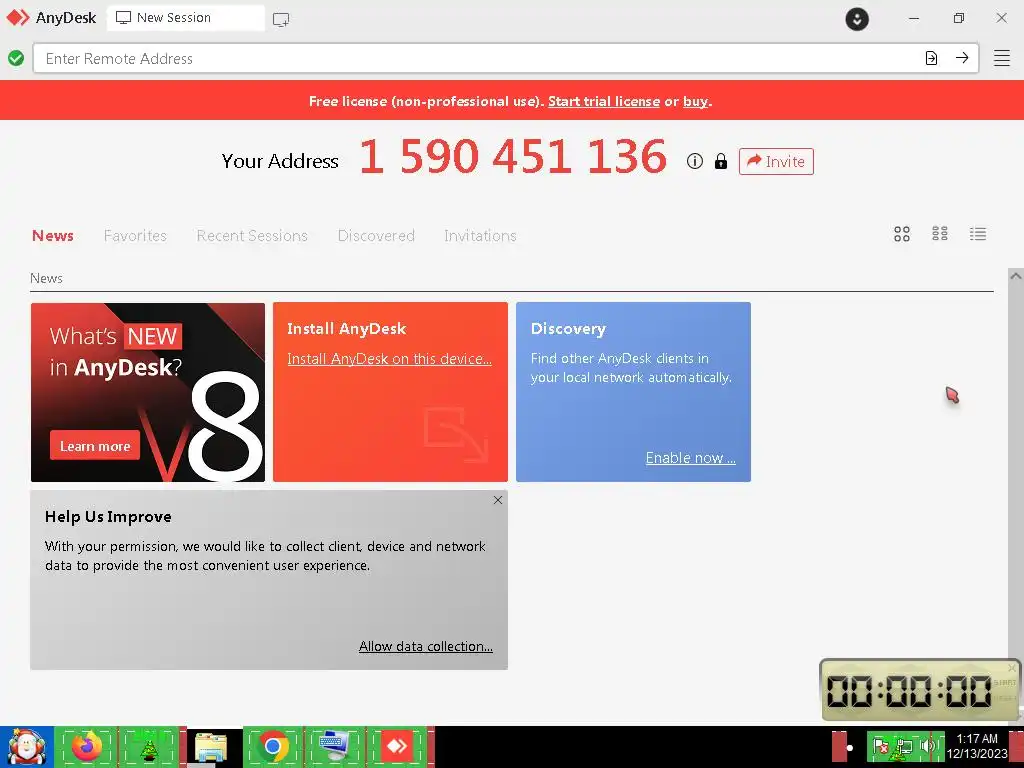Viewport: 1024px width, 768px height.
Task: Click the AnyDesk taskbar icon
Action: (396, 746)
